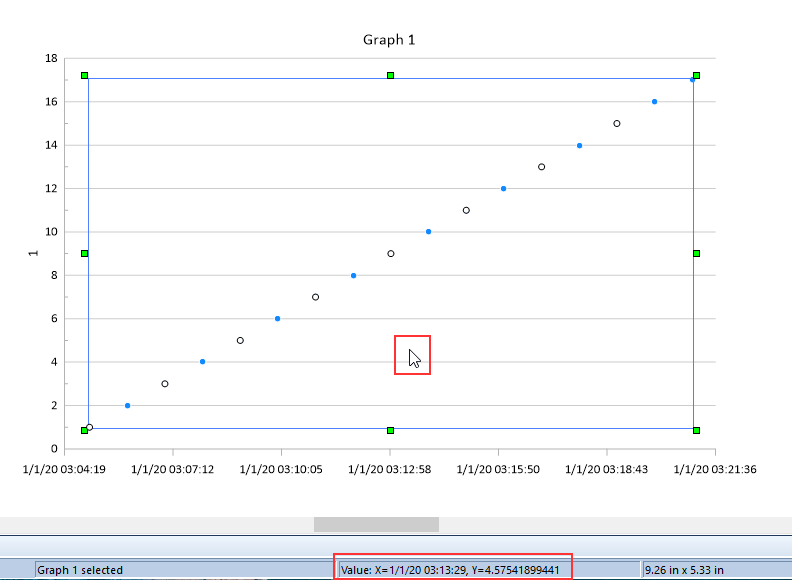Viewport: 792px width, 580px height.
Task: Click the "Graph 1 selected" status bar text
Action: click(x=80, y=570)
